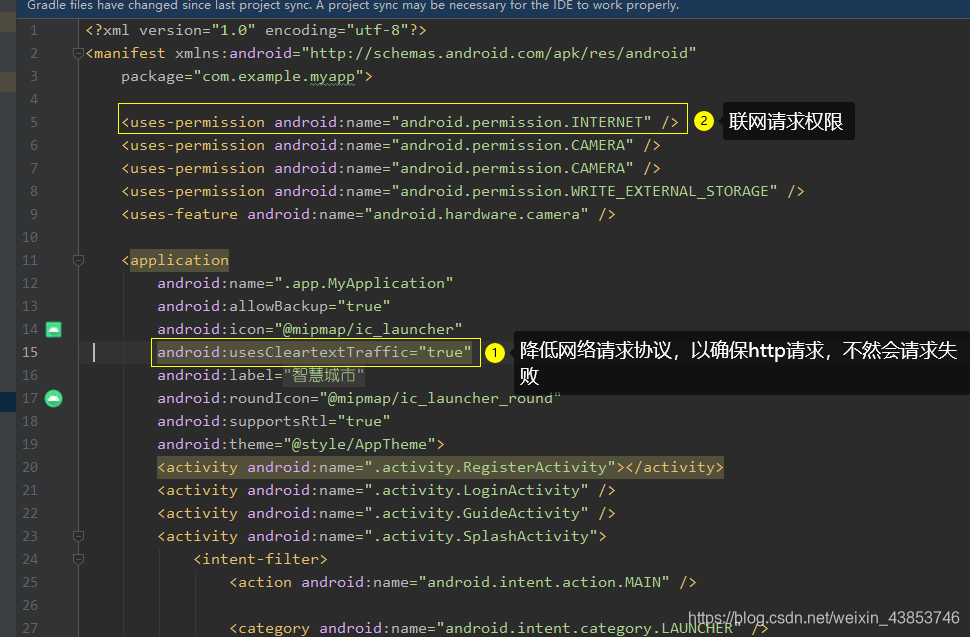
Task: Click the duplicate CAMERA permission on line 7
Action: pyautogui.click(x=391, y=168)
